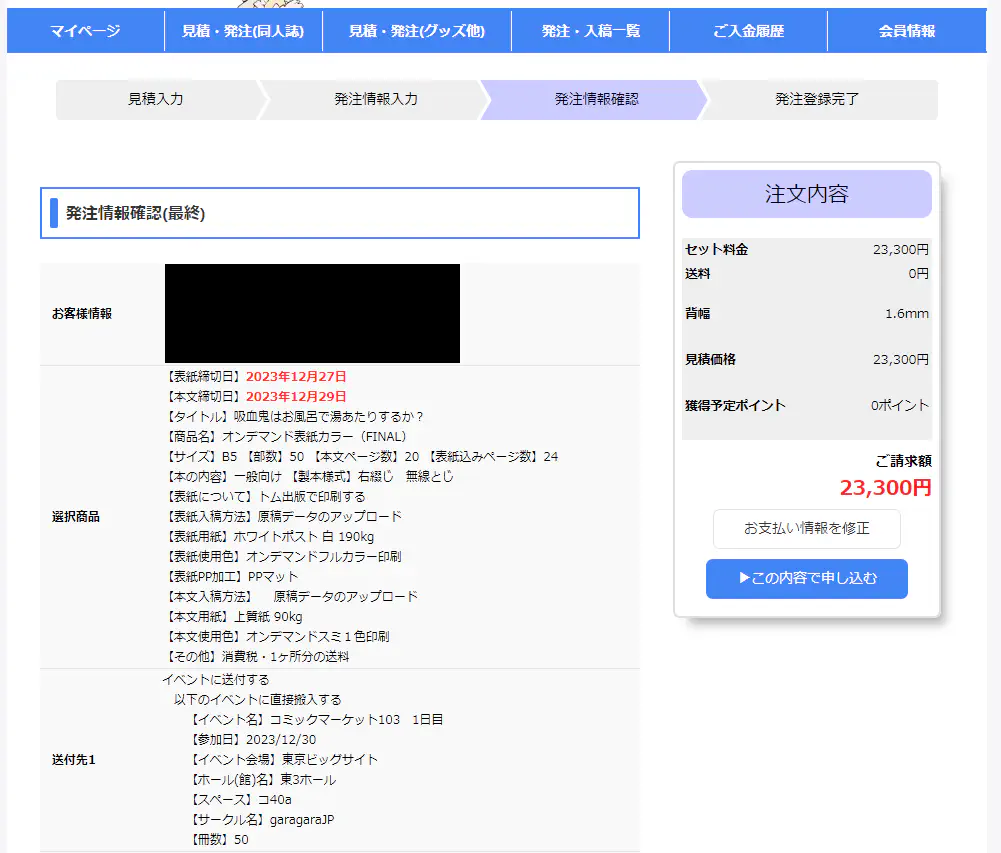
Task: Select 見積・発注(グッズ他) navigation item
Action: click(x=416, y=31)
